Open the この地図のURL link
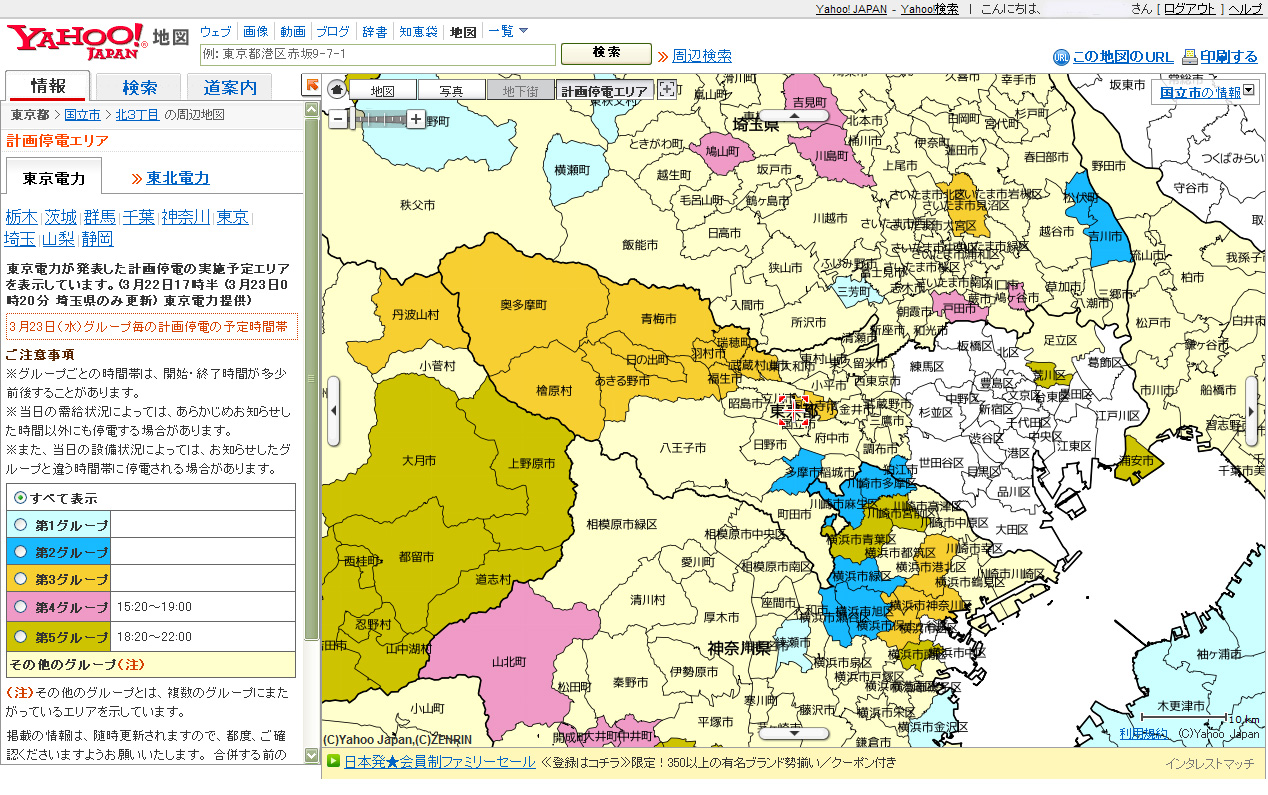 (x=1122, y=57)
